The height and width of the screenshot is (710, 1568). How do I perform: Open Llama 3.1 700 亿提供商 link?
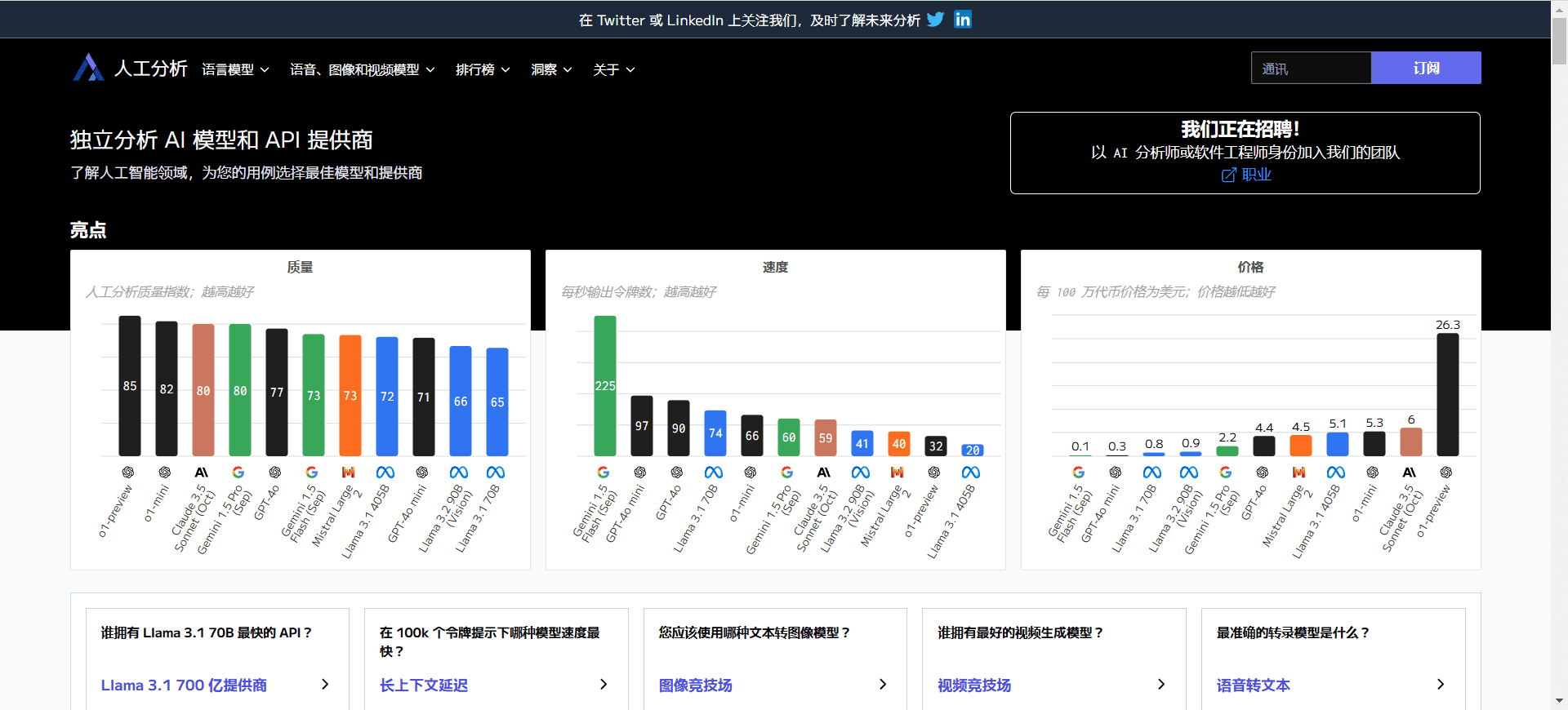tap(184, 686)
